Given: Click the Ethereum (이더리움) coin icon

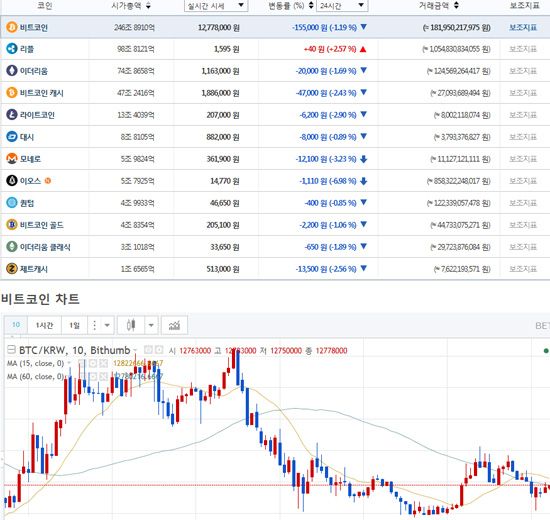Looking at the screenshot, I should 12,71.
